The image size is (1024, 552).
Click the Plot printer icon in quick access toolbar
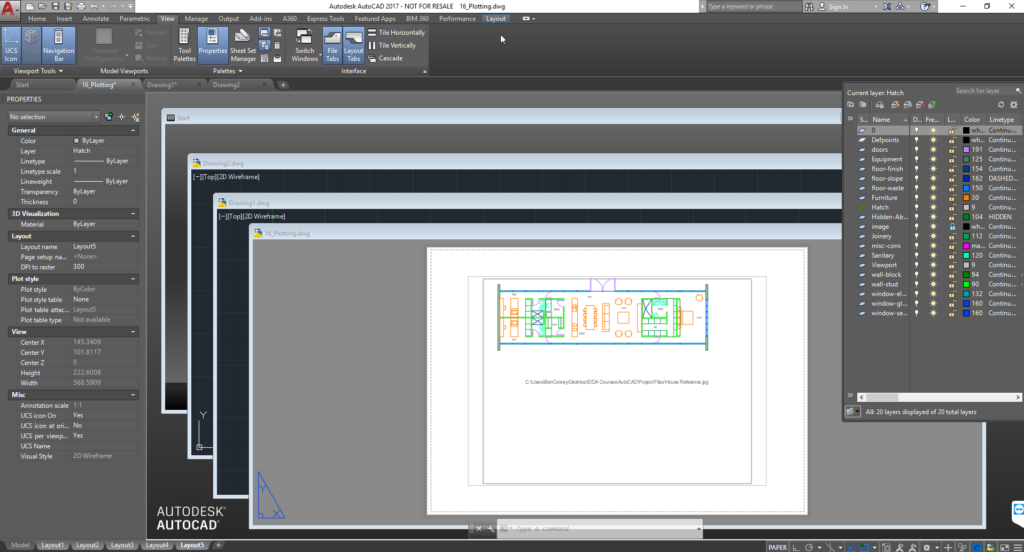point(81,6)
